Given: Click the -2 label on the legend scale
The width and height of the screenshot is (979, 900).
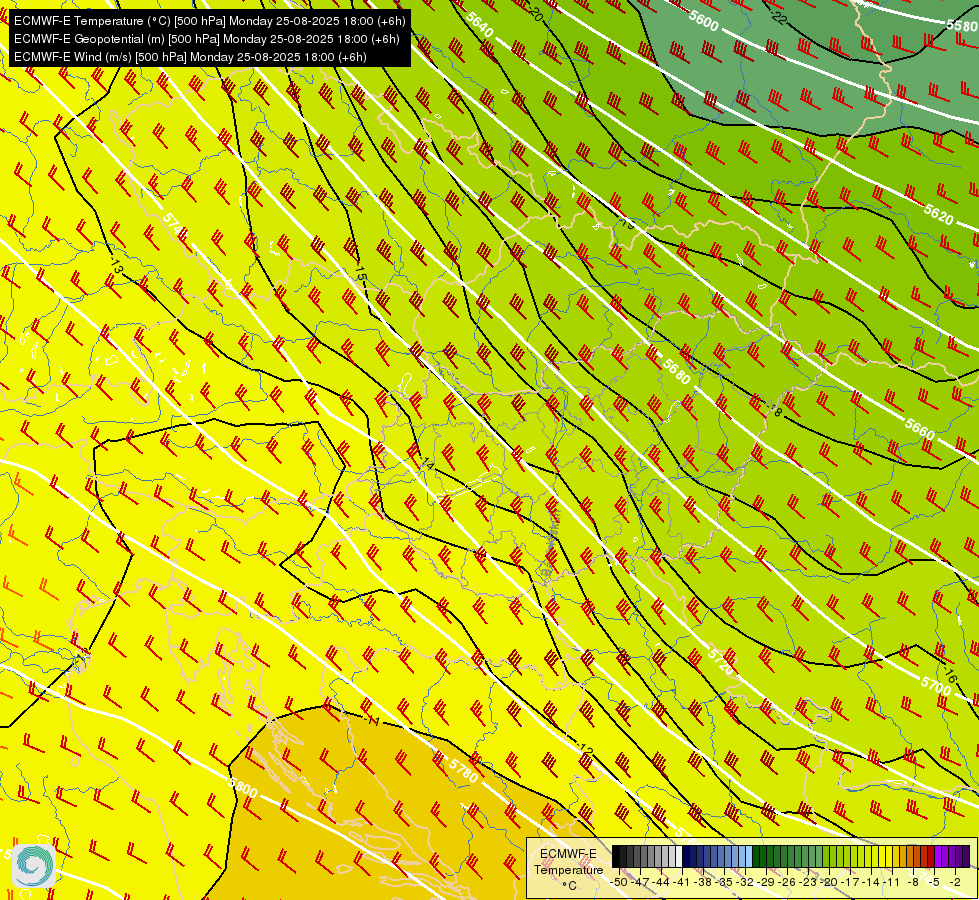Looking at the screenshot, I should [955, 883].
